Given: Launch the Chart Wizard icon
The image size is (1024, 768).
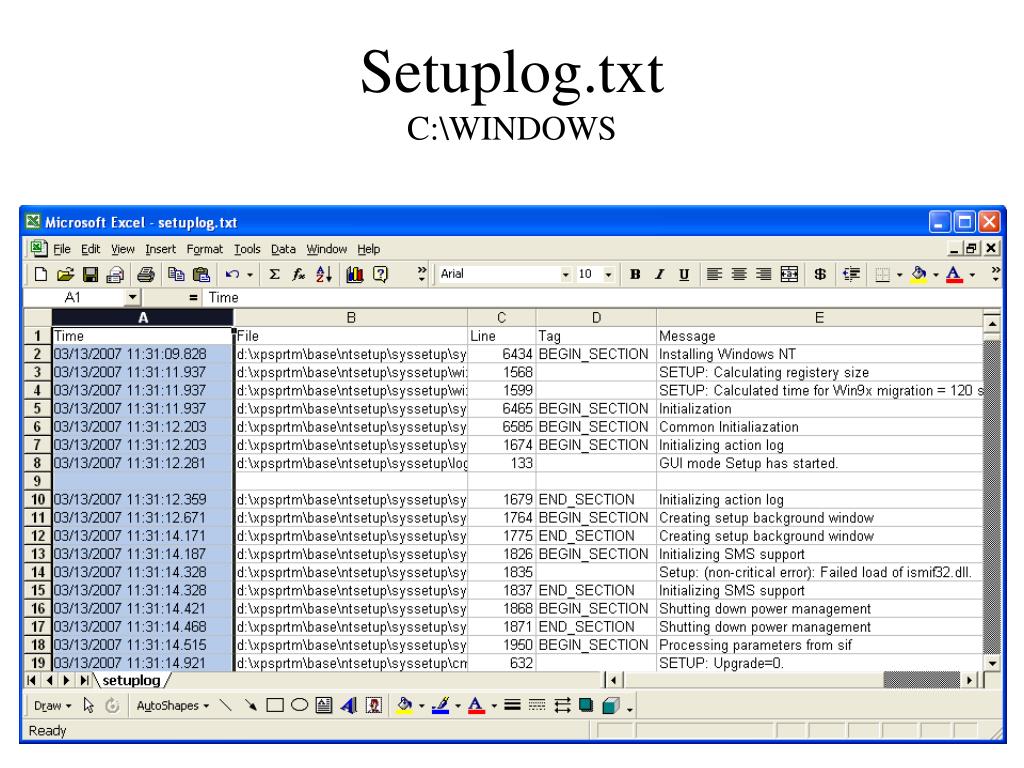Looking at the screenshot, I should [x=355, y=274].
